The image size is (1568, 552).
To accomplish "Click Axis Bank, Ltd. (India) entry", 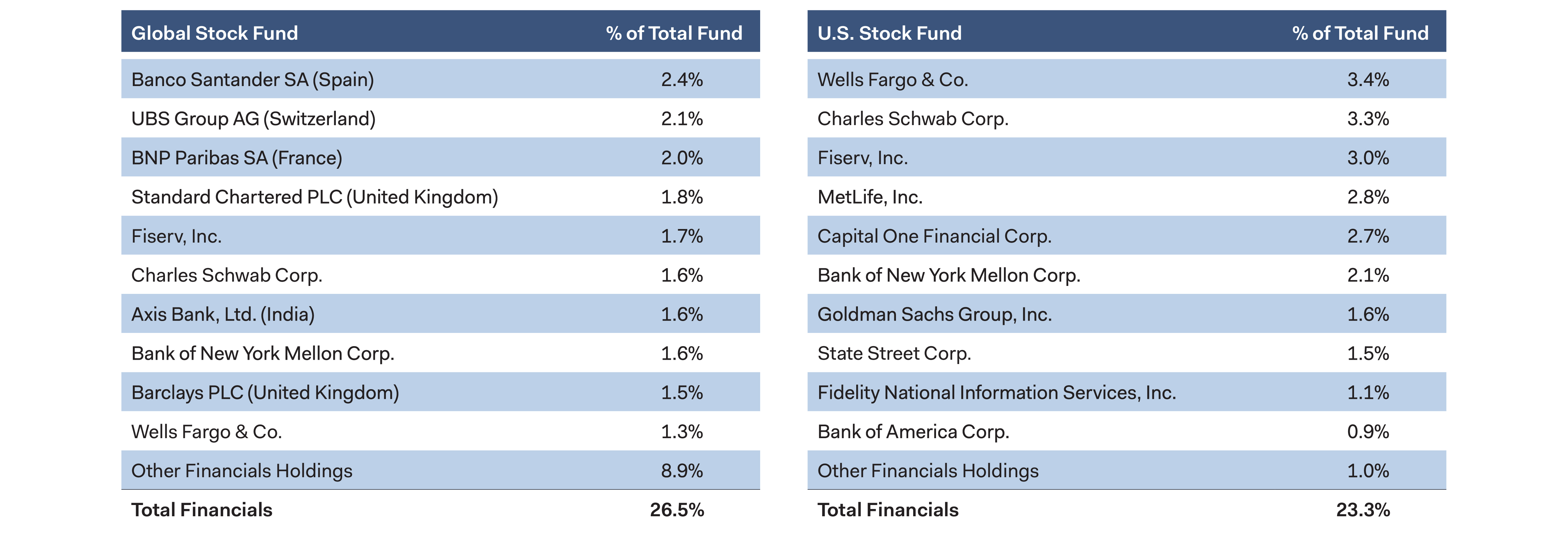I will [x=223, y=314].
